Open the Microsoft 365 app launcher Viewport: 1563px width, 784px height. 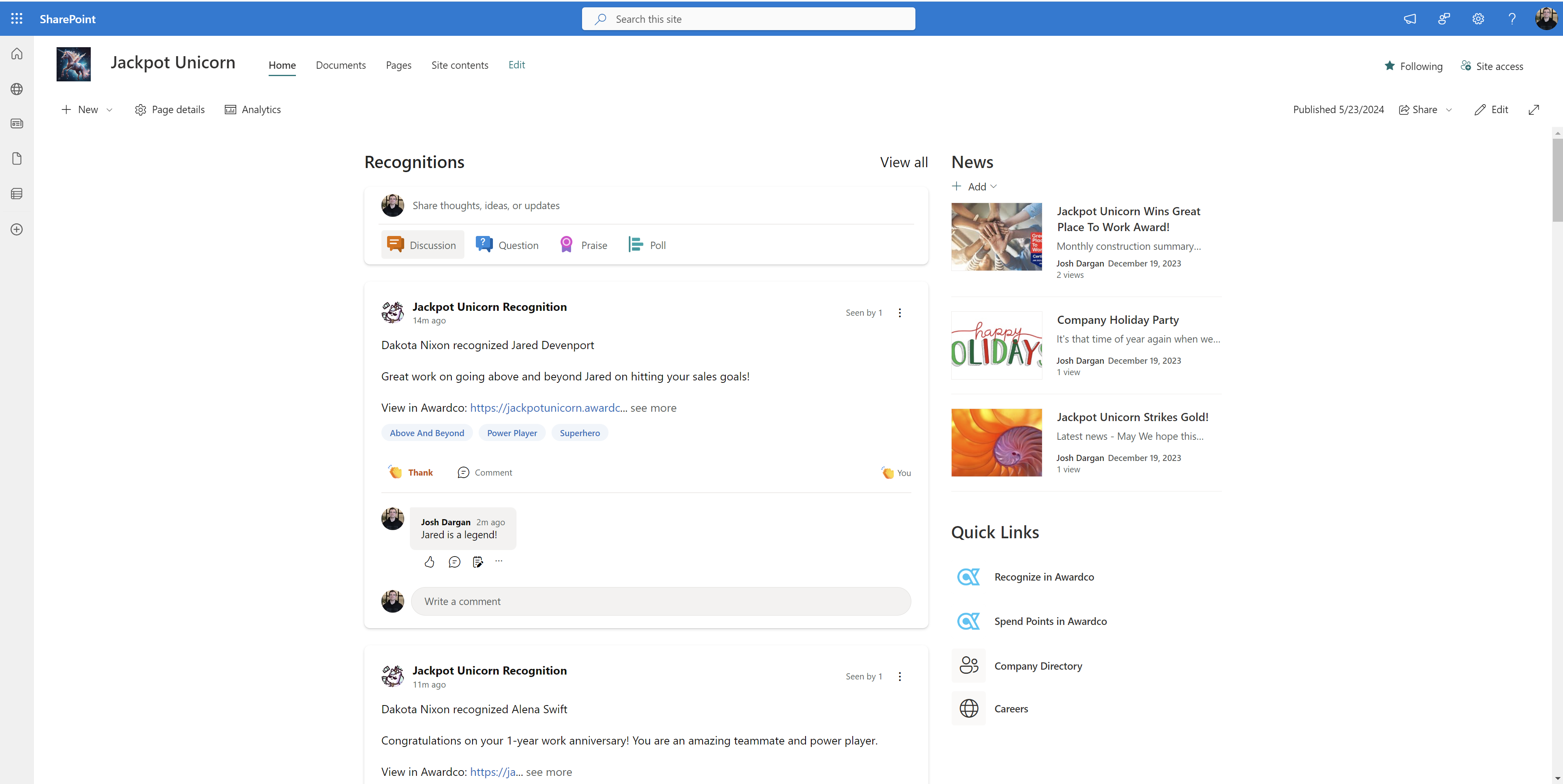point(16,18)
